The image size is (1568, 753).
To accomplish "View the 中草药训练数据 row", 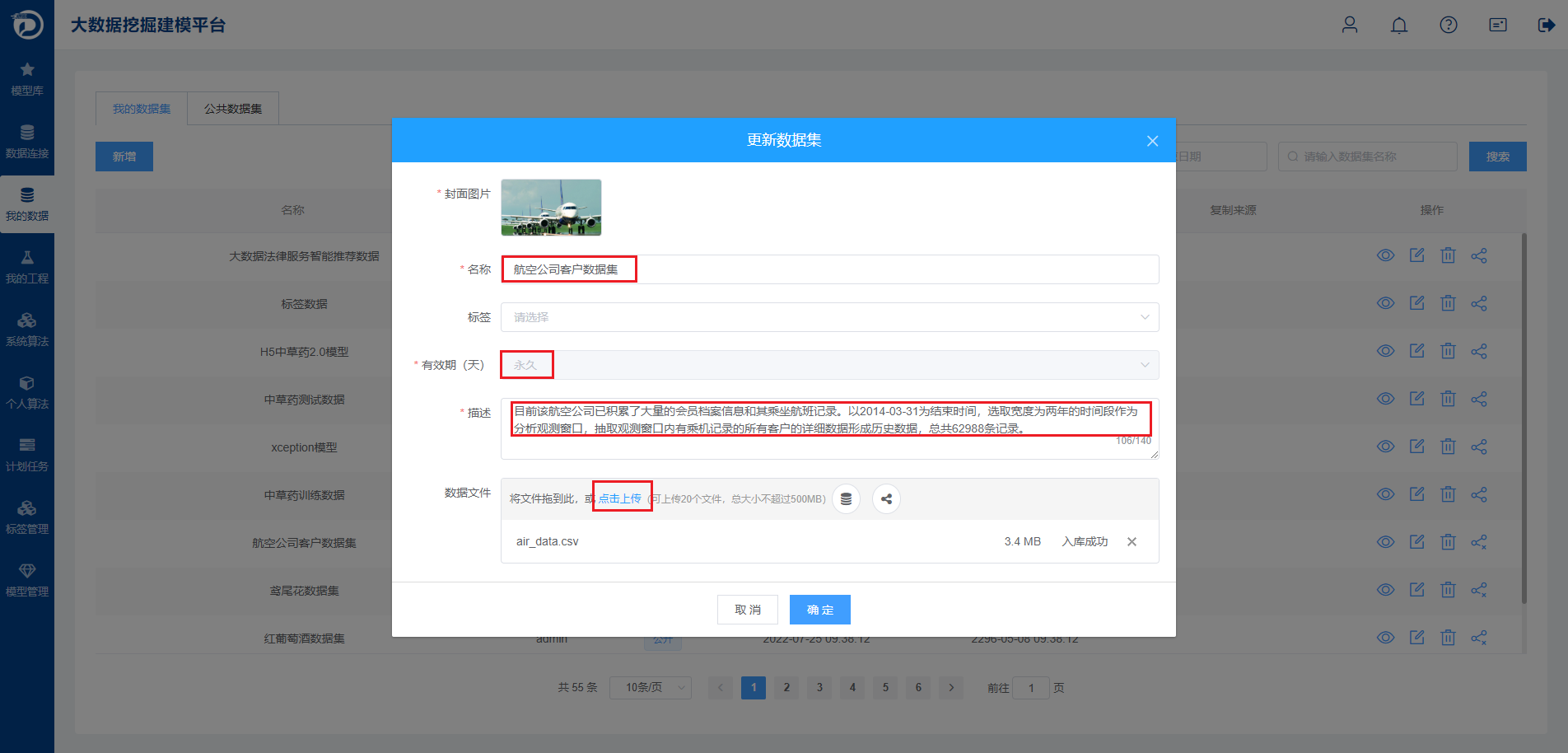I will (x=1386, y=494).
